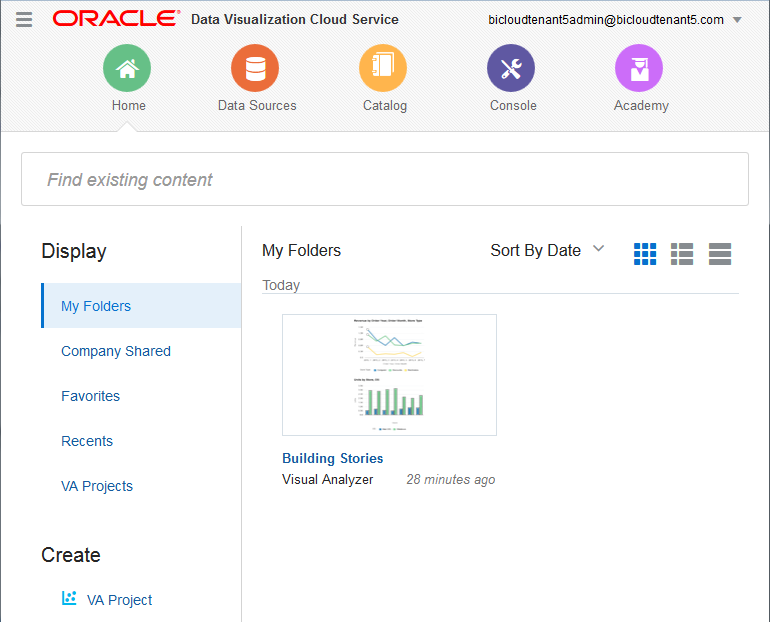The width and height of the screenshot is (770, 622).
Task: Switch to grid thumbnail view
Action: (645, 254)
